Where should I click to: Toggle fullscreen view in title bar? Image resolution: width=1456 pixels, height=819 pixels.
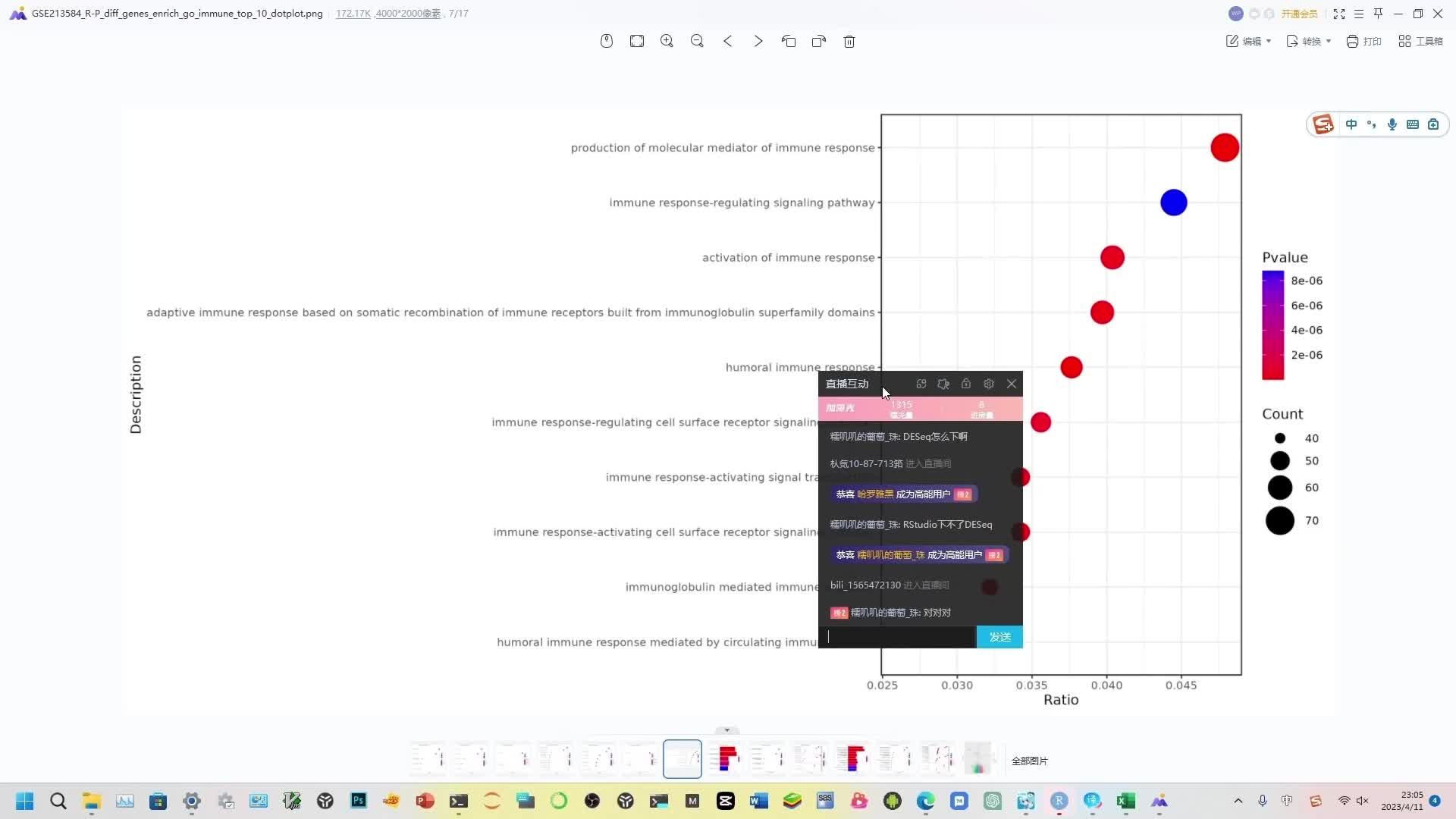(x=1338, y=14)
